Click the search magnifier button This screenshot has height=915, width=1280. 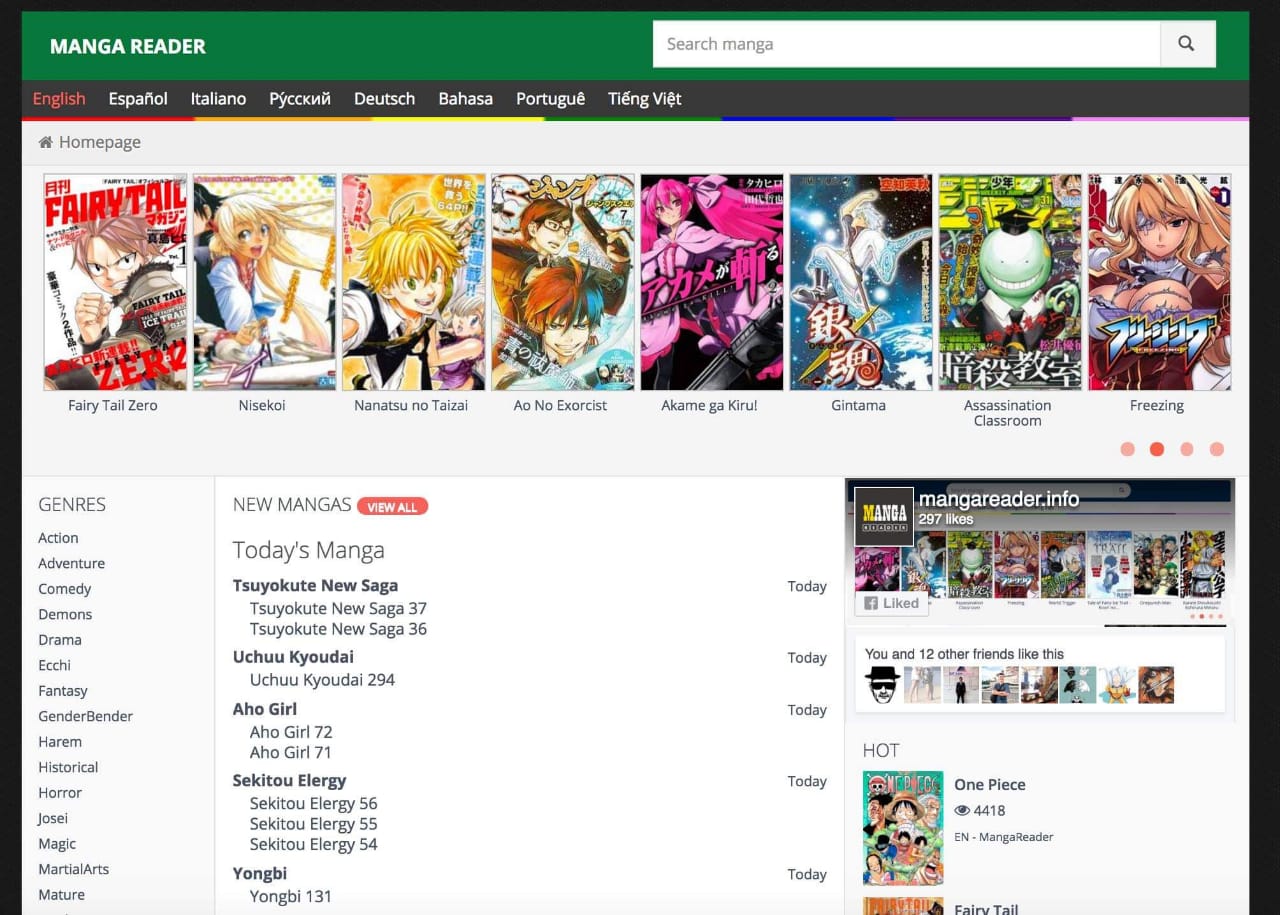coord(1187,44)
